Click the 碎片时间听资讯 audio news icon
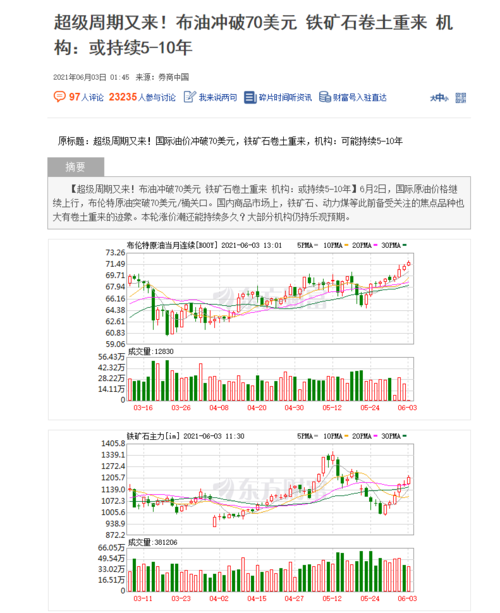The image size is (500, 613). pyautogui.click(x=250, y=97)
